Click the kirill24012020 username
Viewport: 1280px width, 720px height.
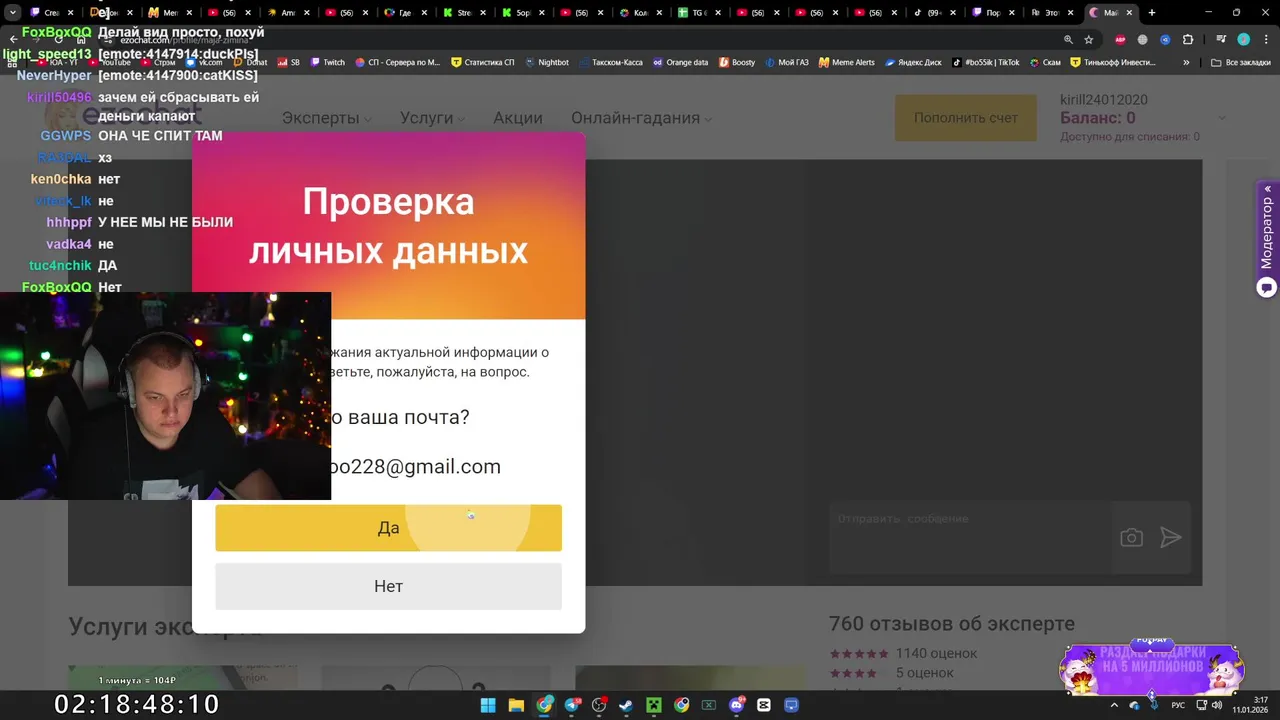tap(1104, 100)
